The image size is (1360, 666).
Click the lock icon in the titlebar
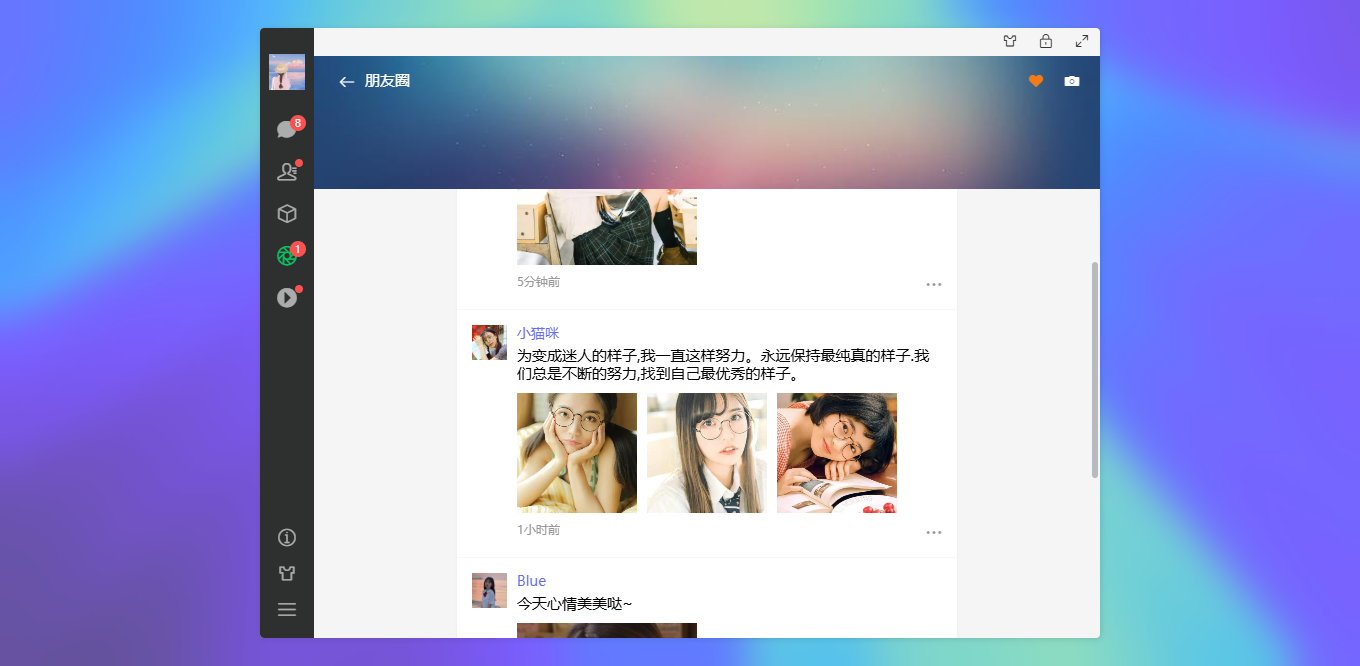coord(1046,41)
